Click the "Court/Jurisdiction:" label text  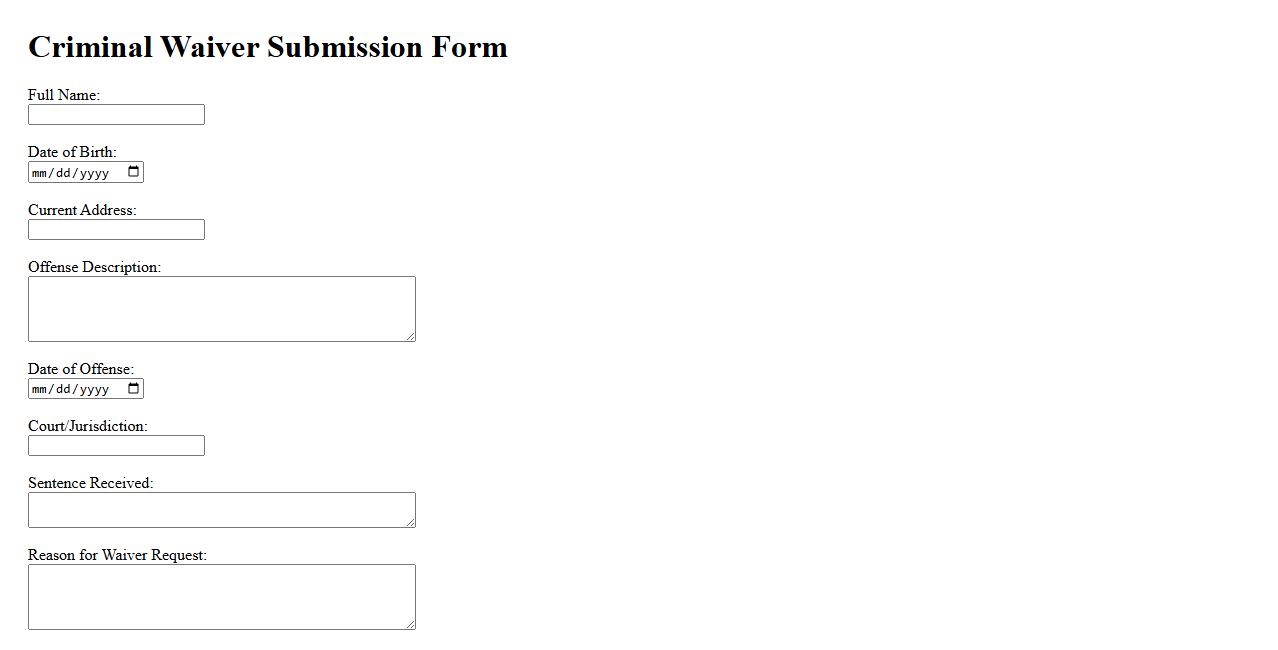pos(88,426)
